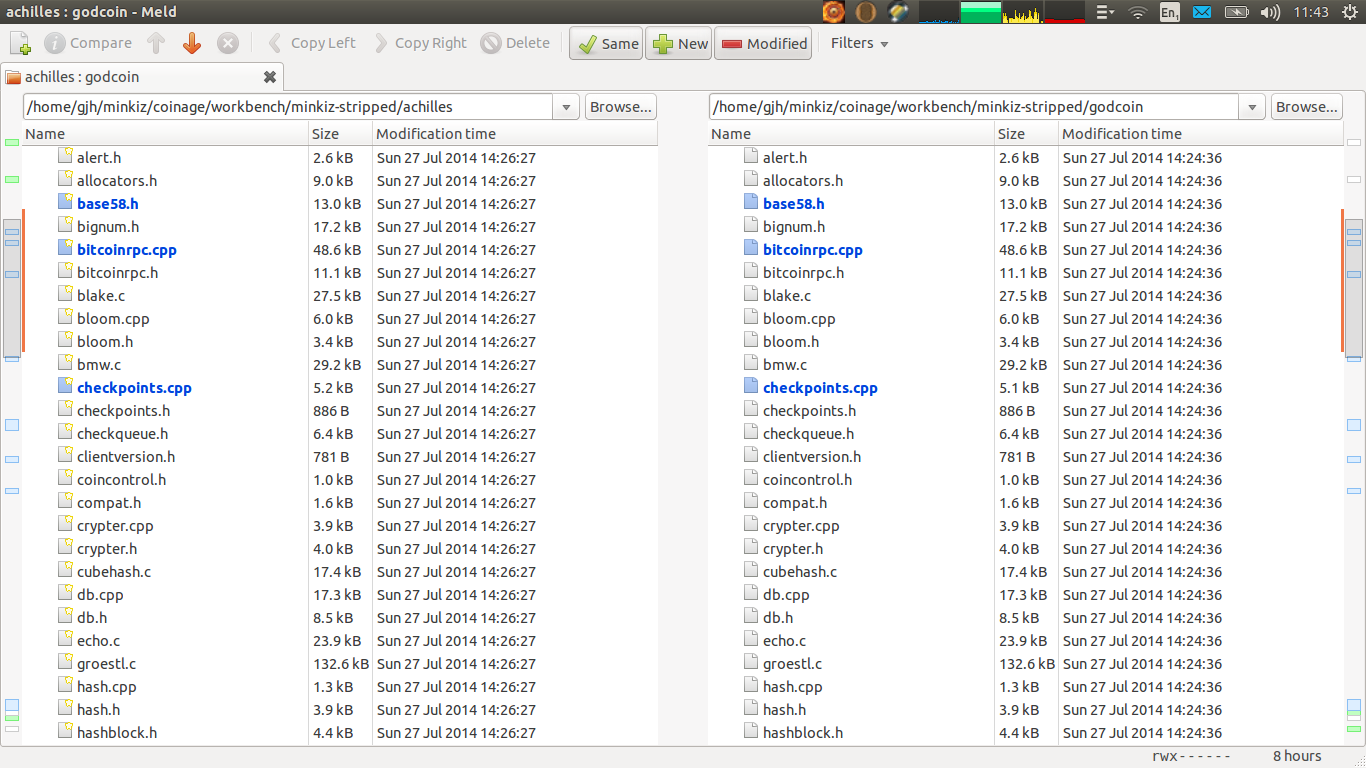1366x768 pixels.
Task: Click base58.h file icon in right pane
Action: click(752, 203)
